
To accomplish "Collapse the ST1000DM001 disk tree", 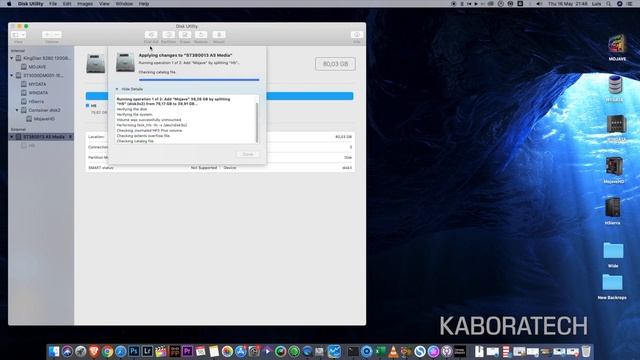I will [12, 76].
